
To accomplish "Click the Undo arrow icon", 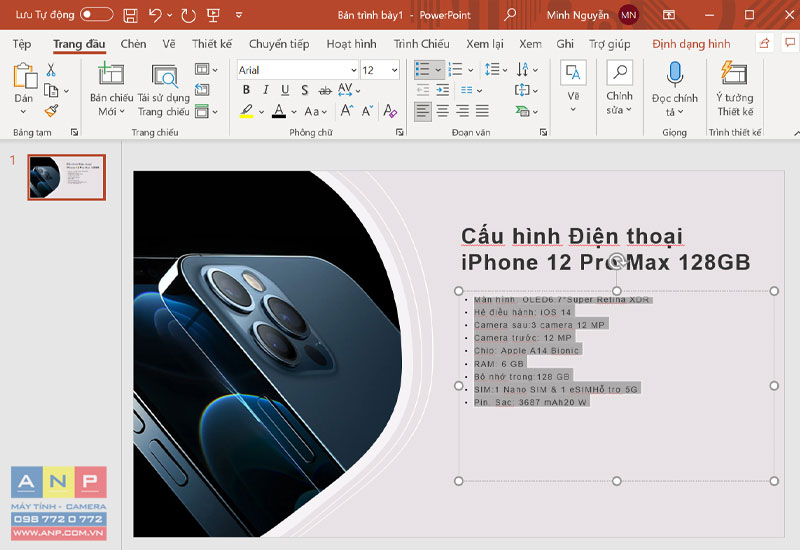I will (155, 15).
